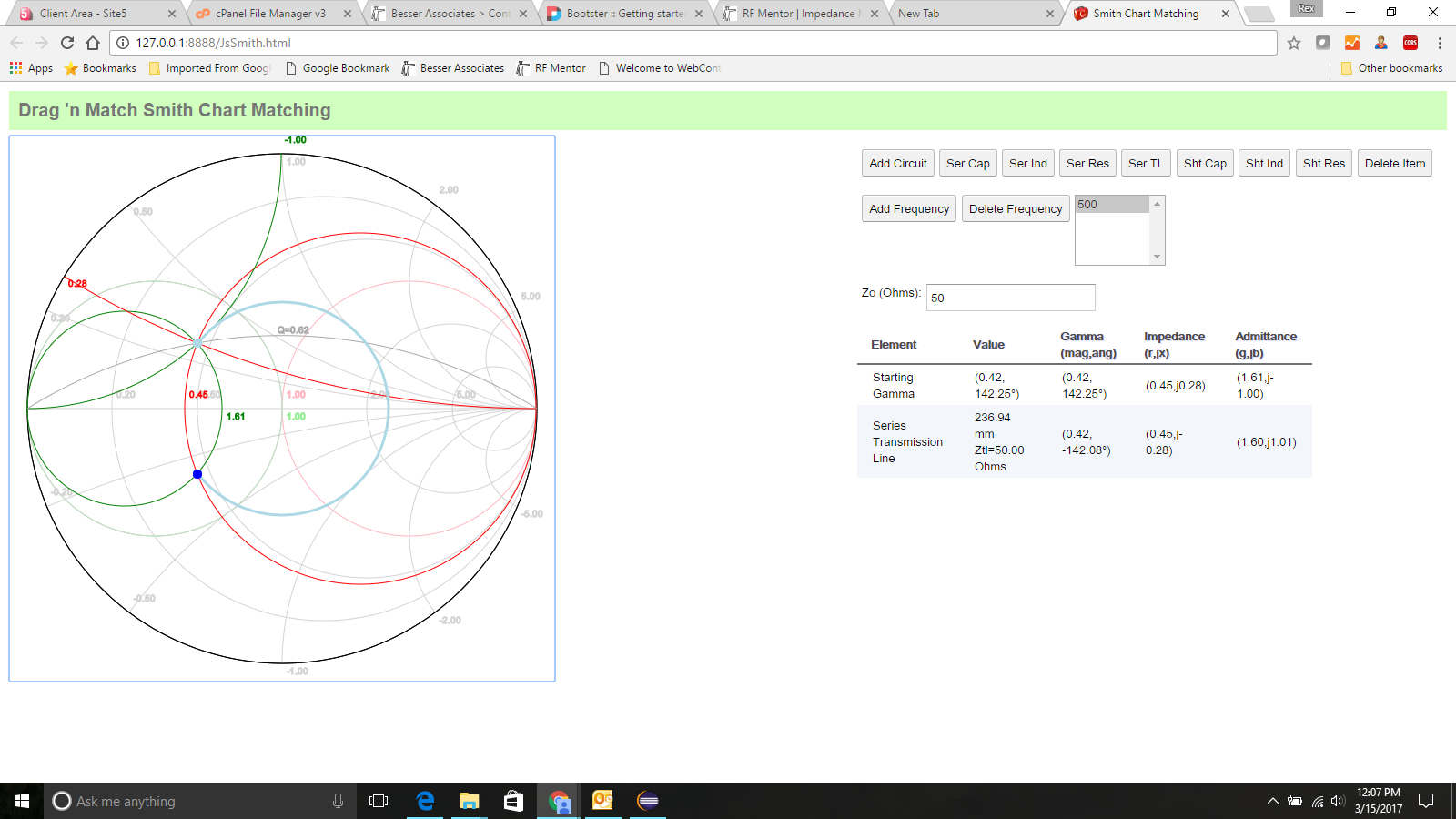Click the browser home icon

pyautogui.click(x=93, y=43)
